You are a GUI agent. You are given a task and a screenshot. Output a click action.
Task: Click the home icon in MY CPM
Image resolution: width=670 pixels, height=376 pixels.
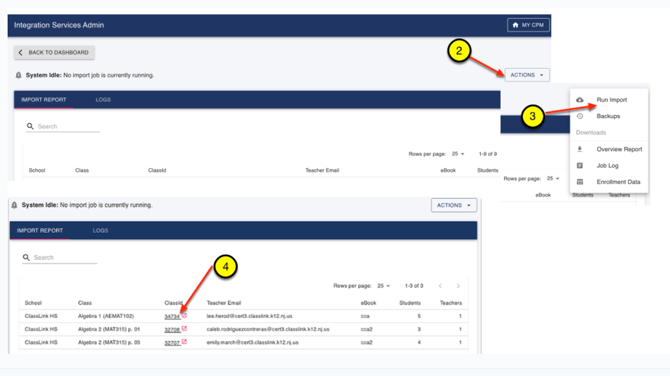(x=515, y=25)
